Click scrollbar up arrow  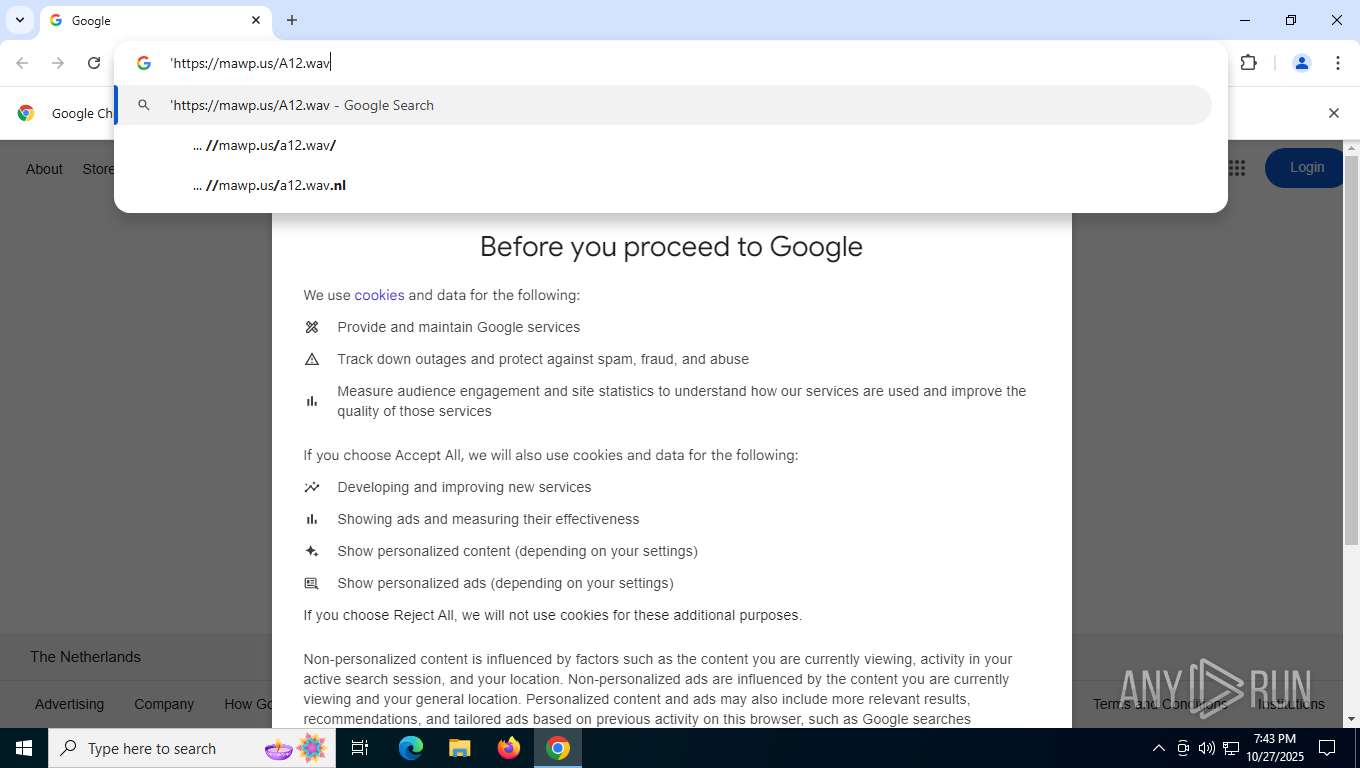click(x=1351, y=148)
